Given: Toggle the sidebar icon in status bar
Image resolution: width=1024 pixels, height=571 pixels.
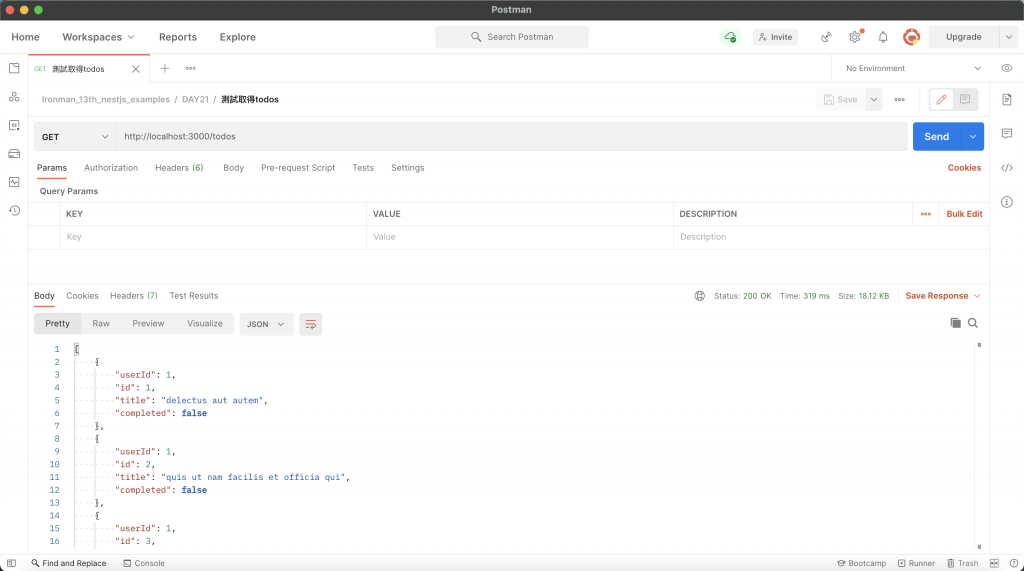Looking at the screenshot, I should click(x=11, y=563).
